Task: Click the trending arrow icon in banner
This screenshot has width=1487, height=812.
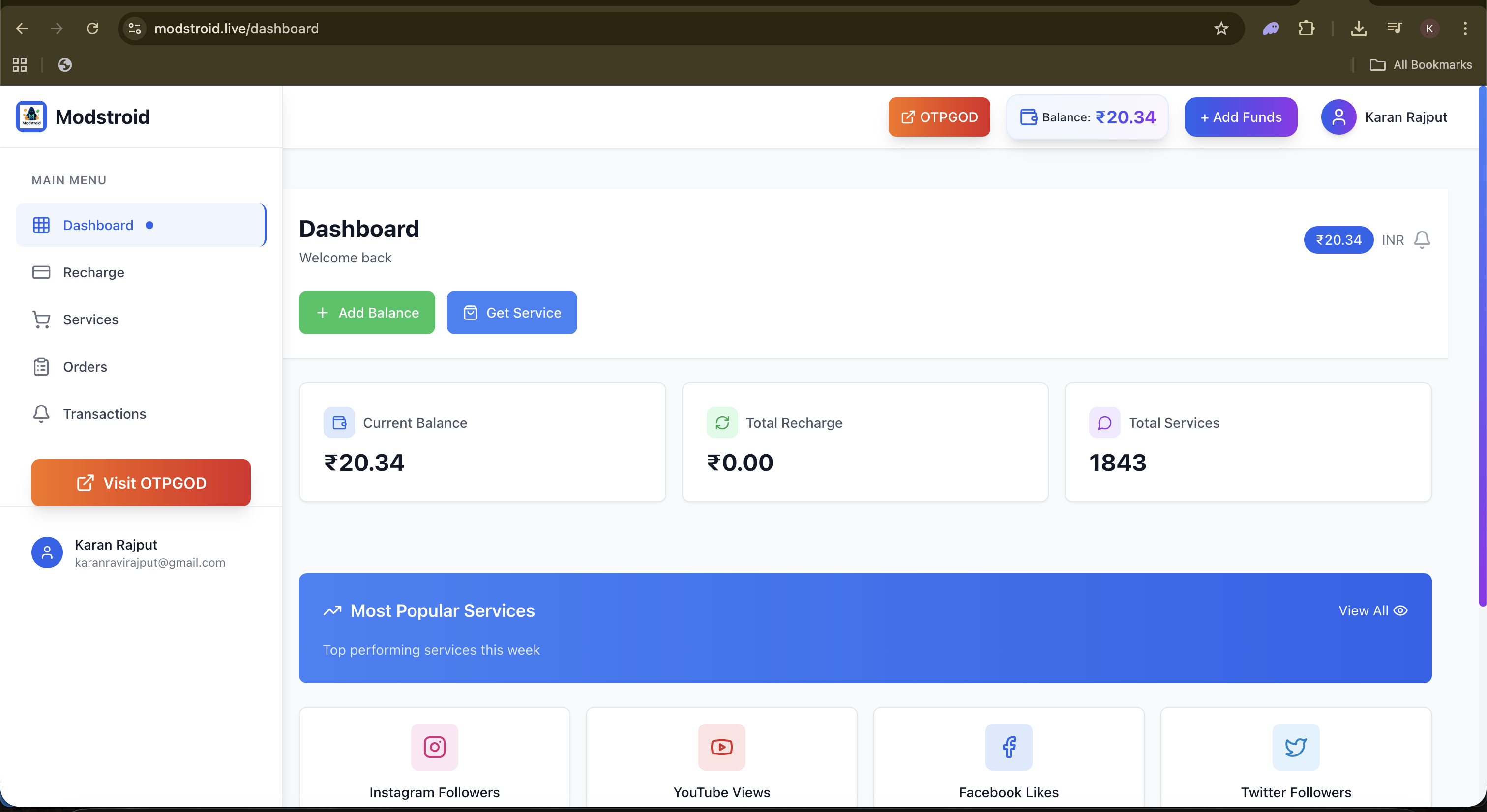Action: 332,610
